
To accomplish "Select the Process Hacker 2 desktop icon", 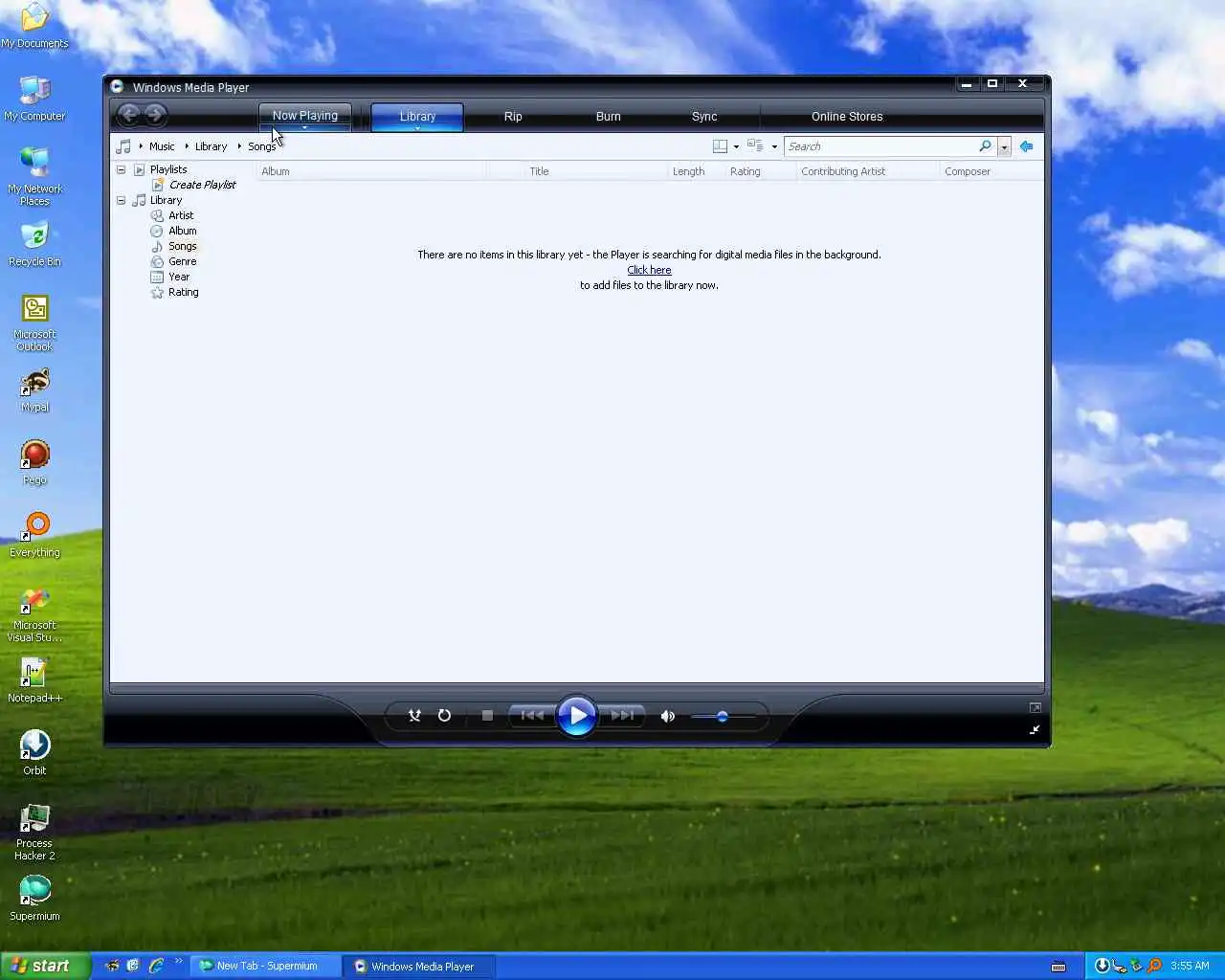I will [x=34, y=833].
